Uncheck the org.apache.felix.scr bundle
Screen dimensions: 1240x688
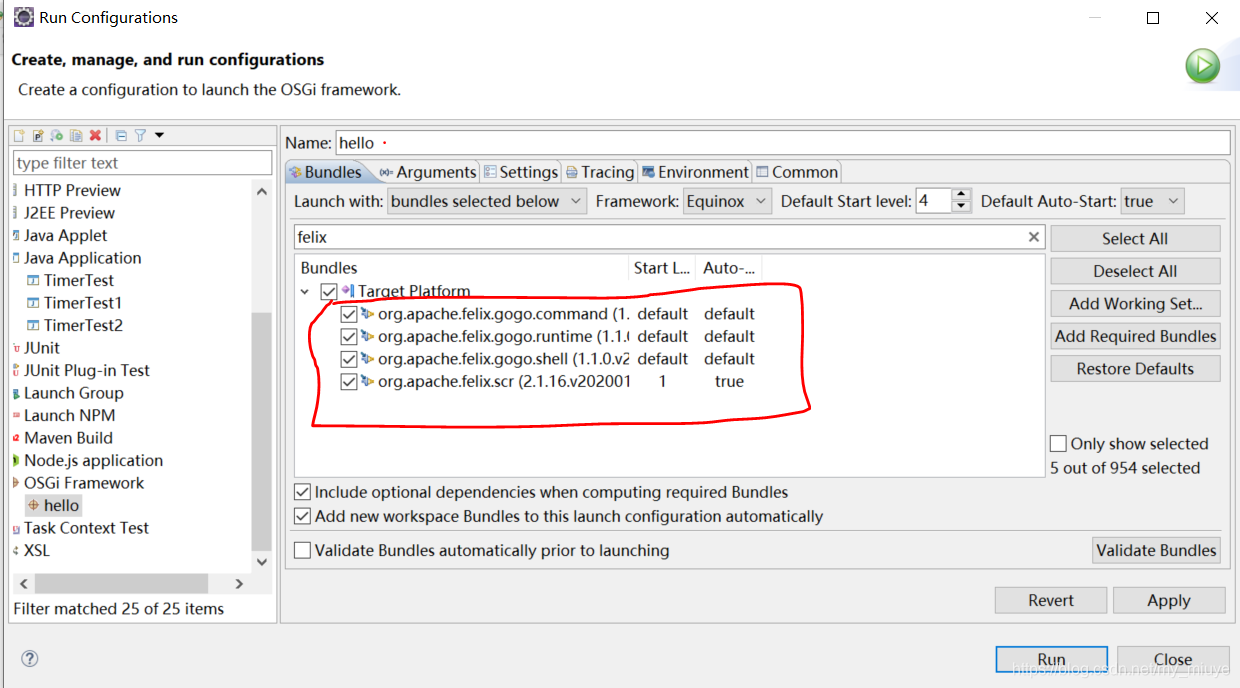coord(349,381)
